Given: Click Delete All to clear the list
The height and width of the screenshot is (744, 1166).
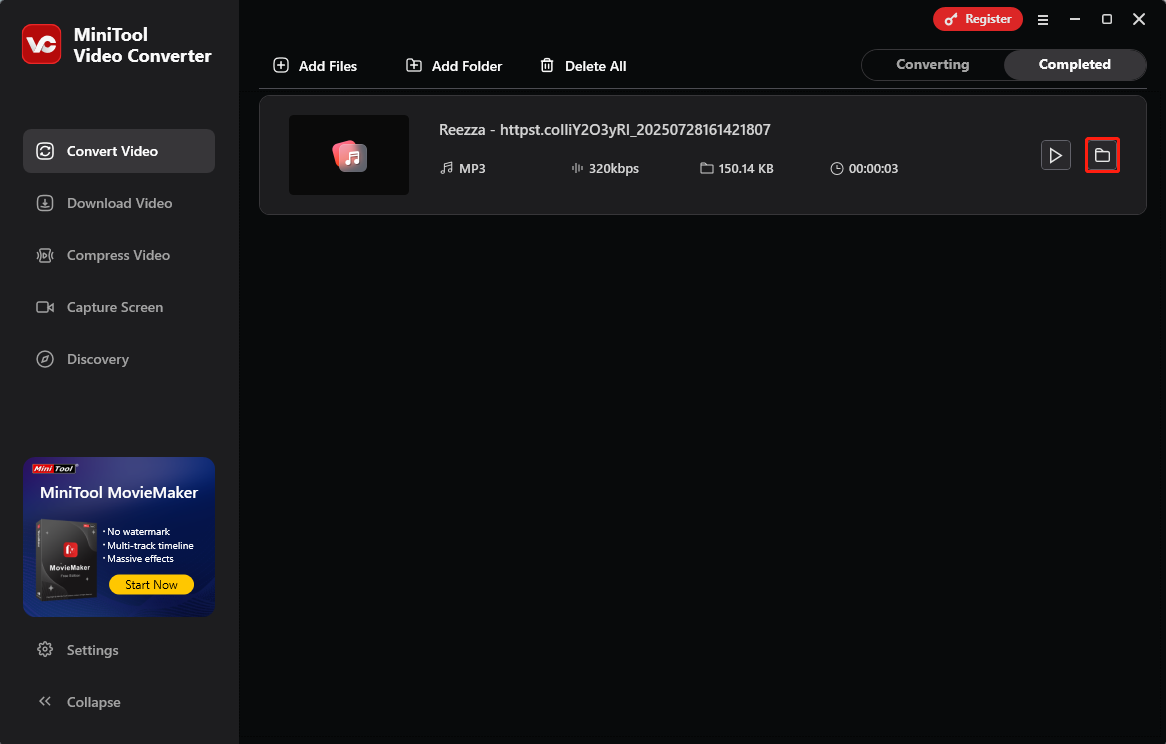Looking at the screenshot, I should coord(583,65).
